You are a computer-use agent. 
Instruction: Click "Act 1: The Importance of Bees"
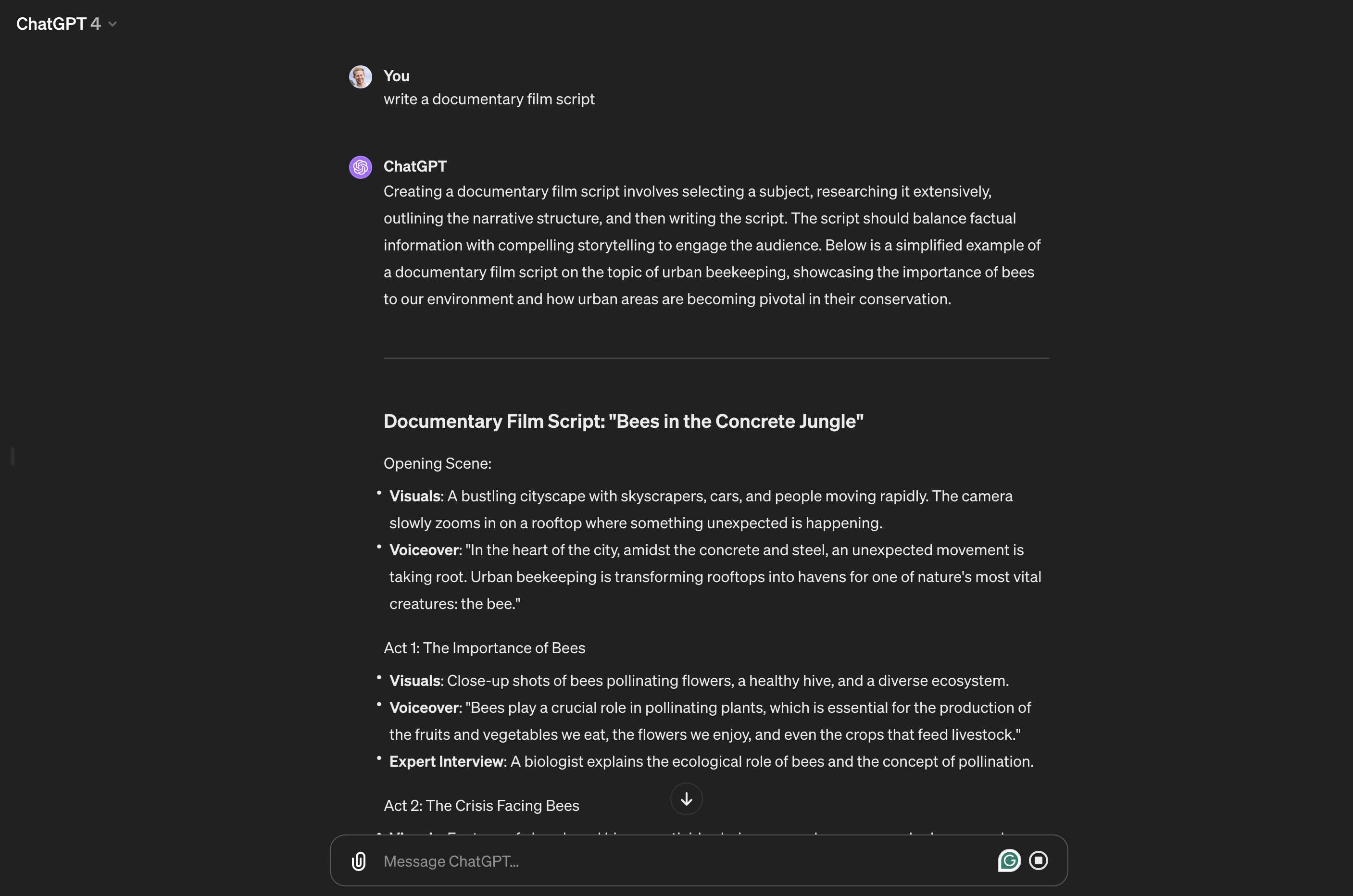[x=484, y=647]
